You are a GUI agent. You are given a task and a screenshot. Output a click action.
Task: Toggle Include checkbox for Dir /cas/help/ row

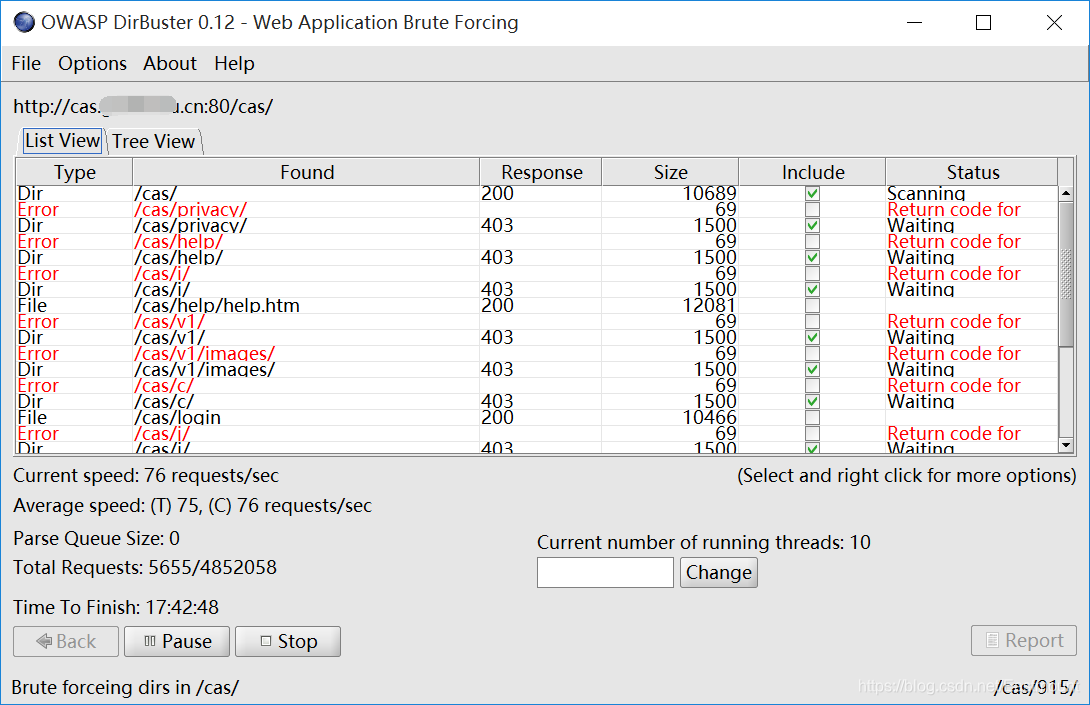coord(812,257)
